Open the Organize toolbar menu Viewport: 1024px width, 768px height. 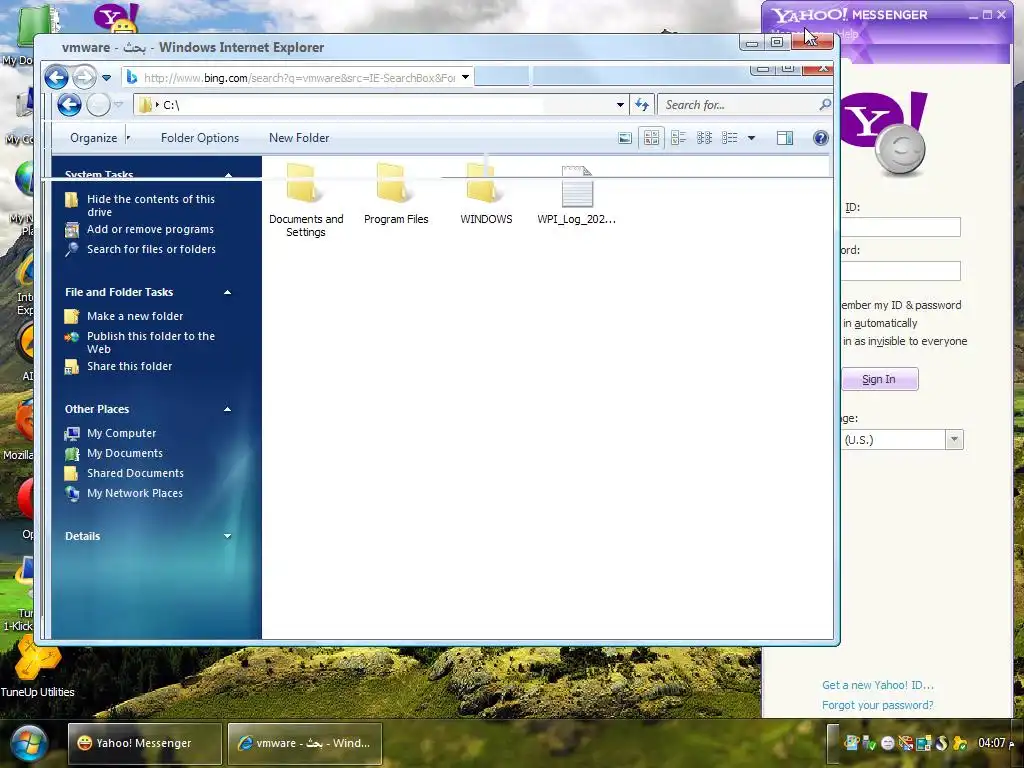pyautogui.click(x=93, y=138)
